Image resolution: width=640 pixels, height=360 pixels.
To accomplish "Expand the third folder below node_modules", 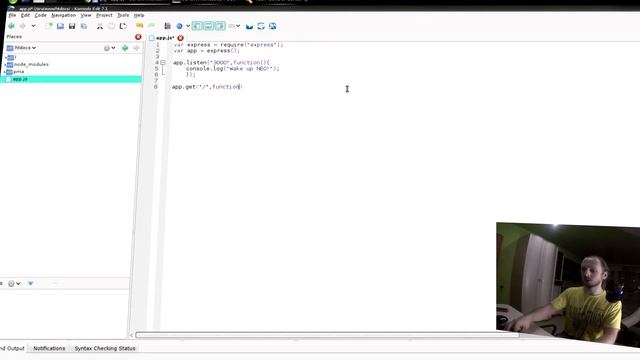I will pos(5,72).
